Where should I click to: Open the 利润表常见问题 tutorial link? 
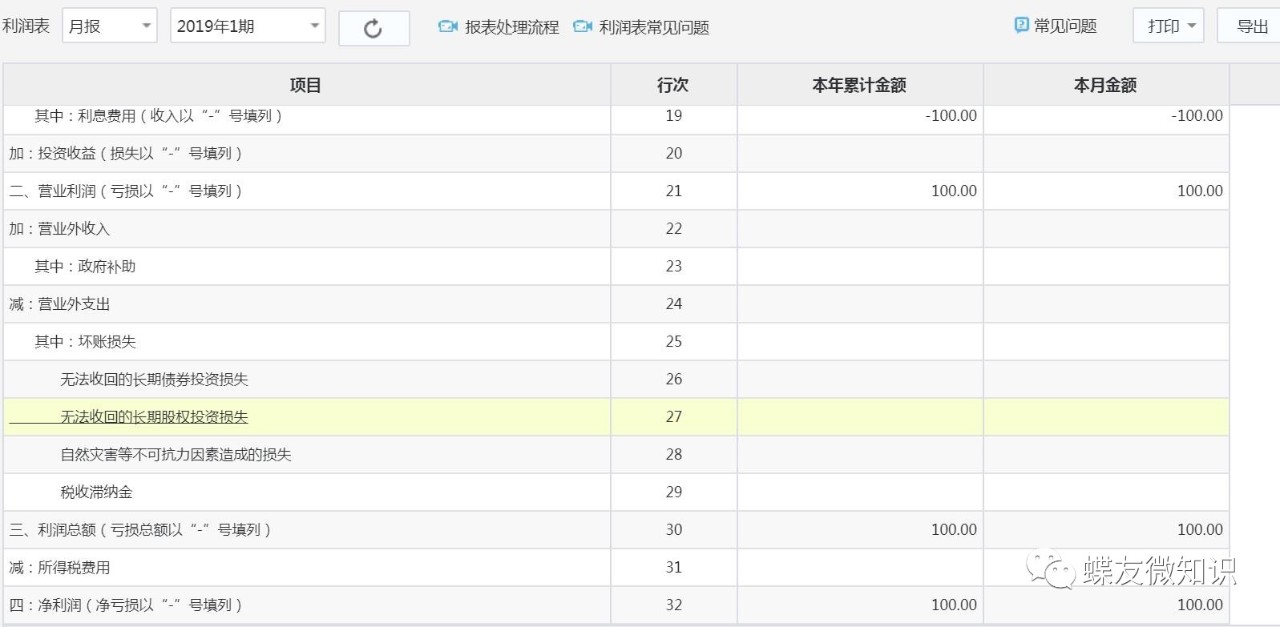[x=655, y=28]
